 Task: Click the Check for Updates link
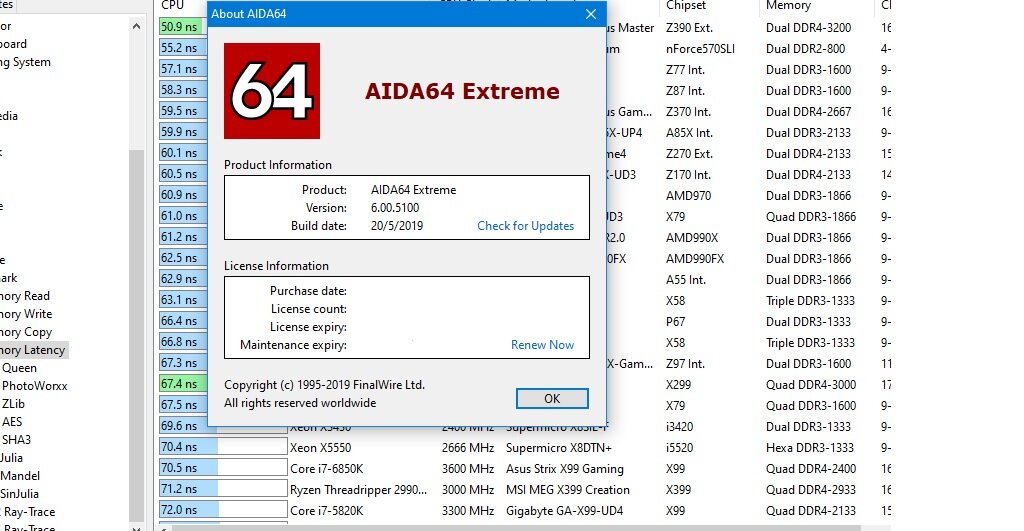tap(525, 226)
